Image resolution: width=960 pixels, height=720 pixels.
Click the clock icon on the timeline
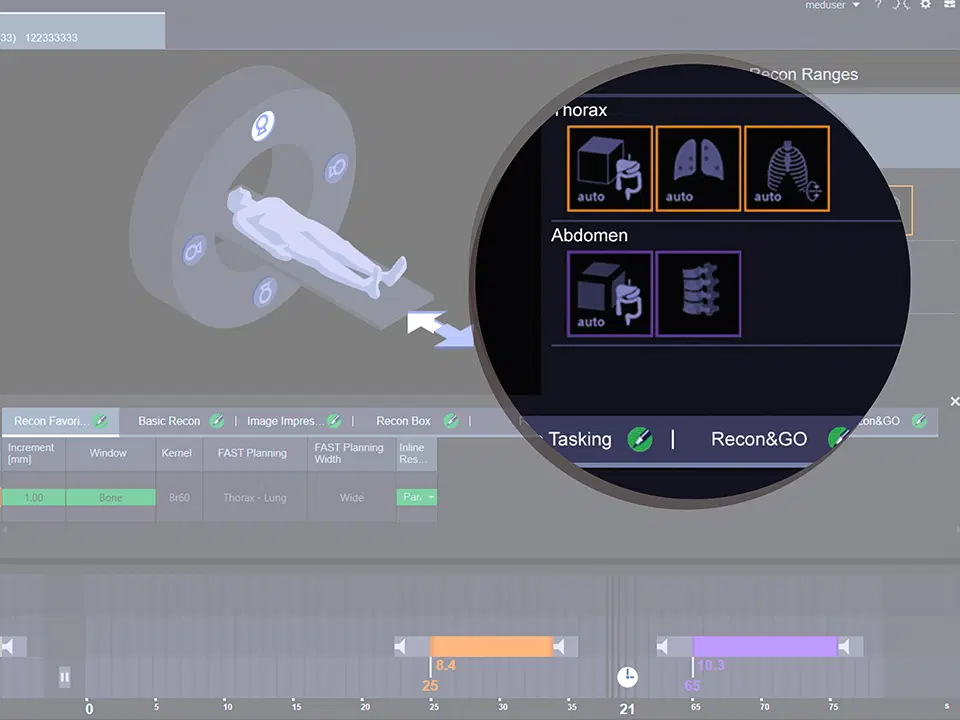626,677
